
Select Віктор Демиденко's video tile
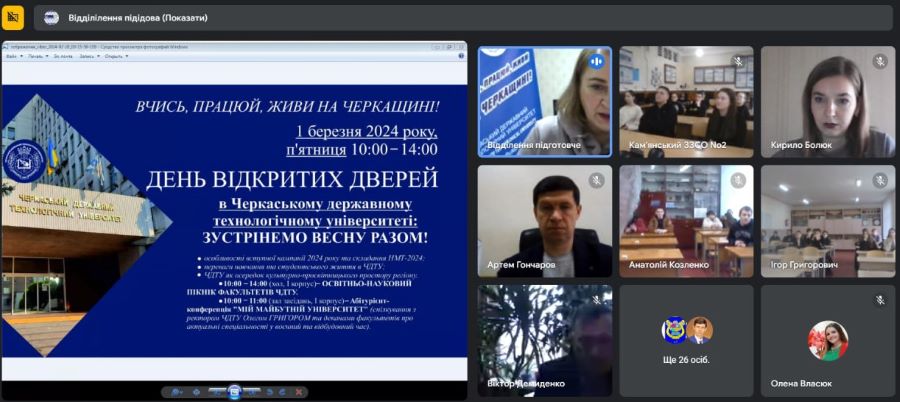tap(545, 341)
